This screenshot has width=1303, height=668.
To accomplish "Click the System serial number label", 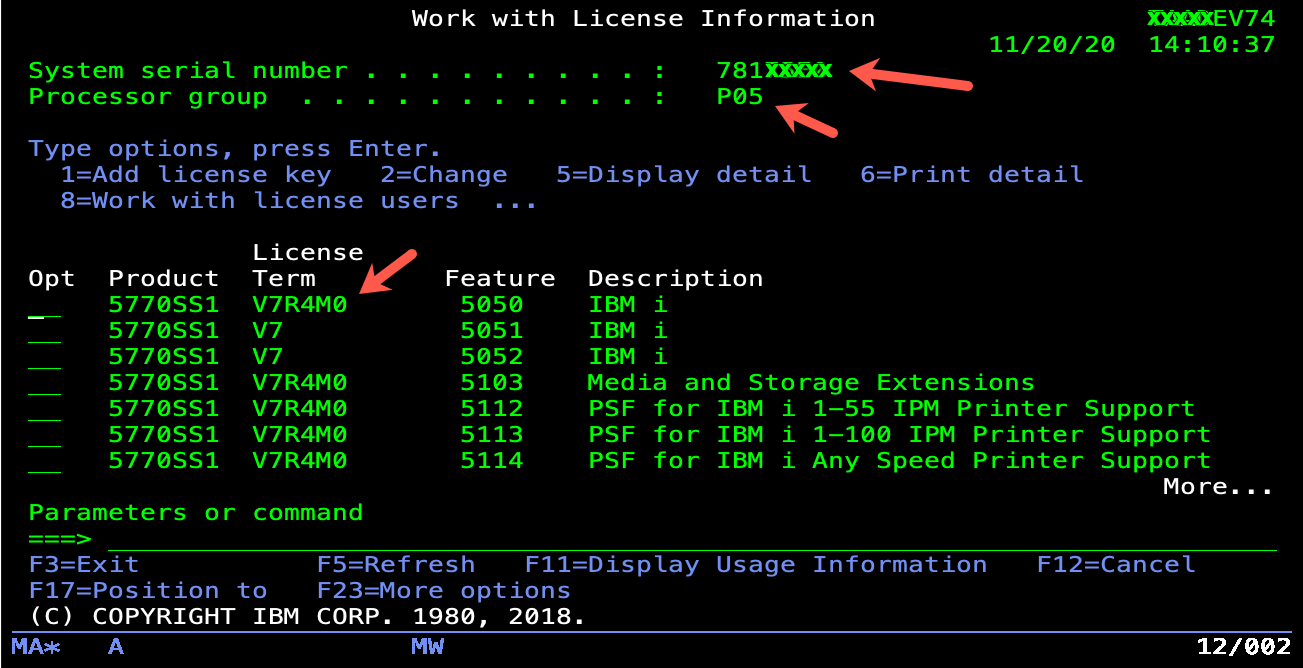I will (x=188, y=71).
